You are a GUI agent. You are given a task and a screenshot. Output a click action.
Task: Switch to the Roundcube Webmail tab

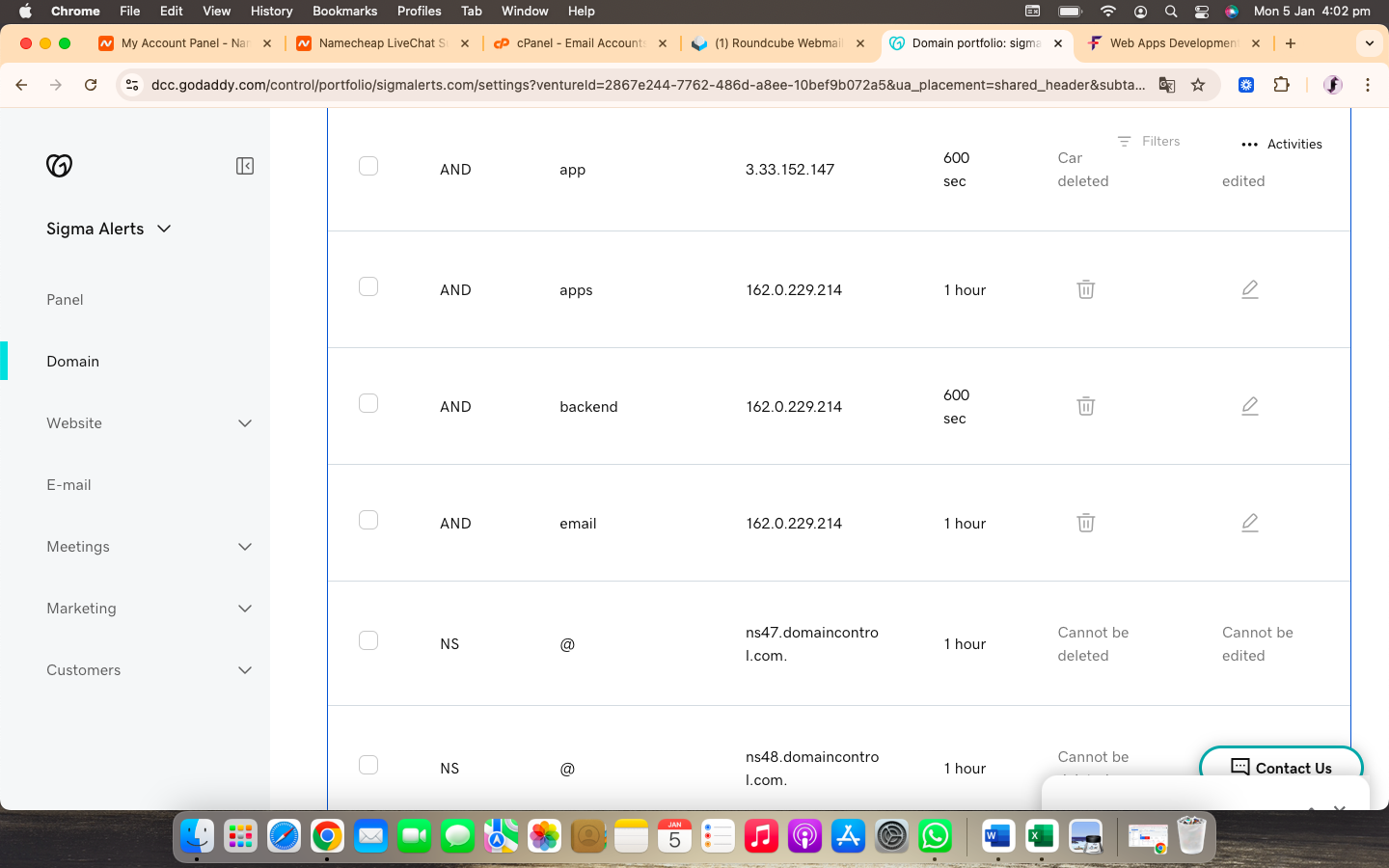(x=777, y=43)
